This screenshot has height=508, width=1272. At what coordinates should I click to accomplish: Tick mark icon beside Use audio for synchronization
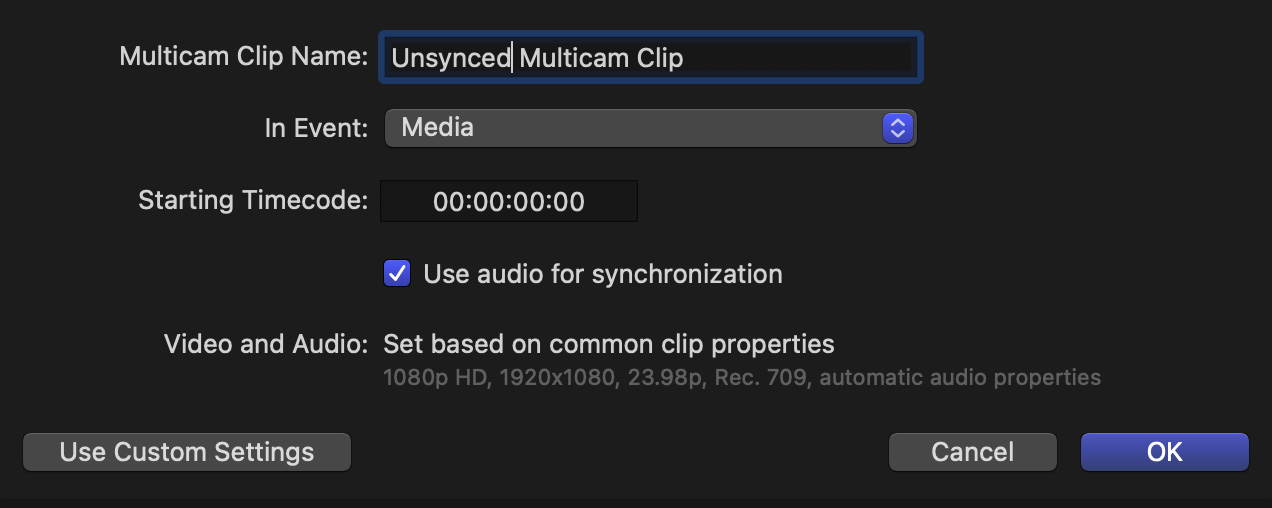pyautogui.click(x=397, y=273)
